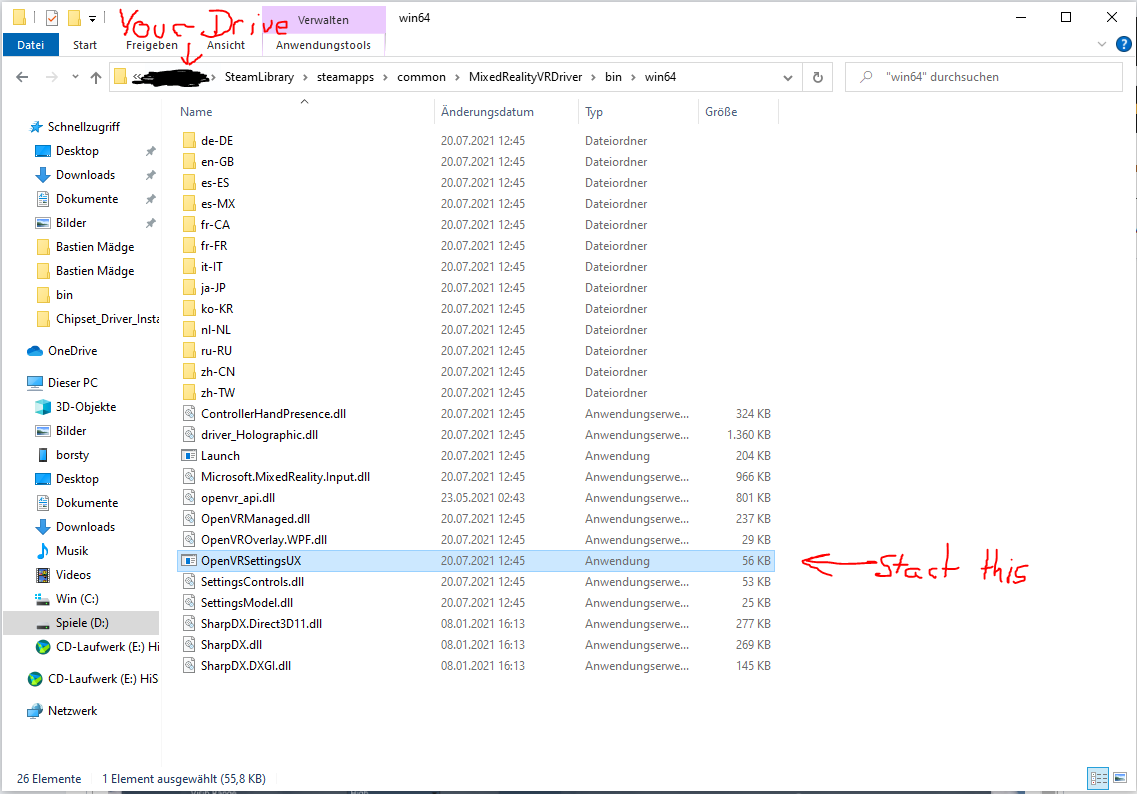Viewport: 1137px width, 794px height.
Task: Select openvr_api.dll file icon
Action: point(189,498)
